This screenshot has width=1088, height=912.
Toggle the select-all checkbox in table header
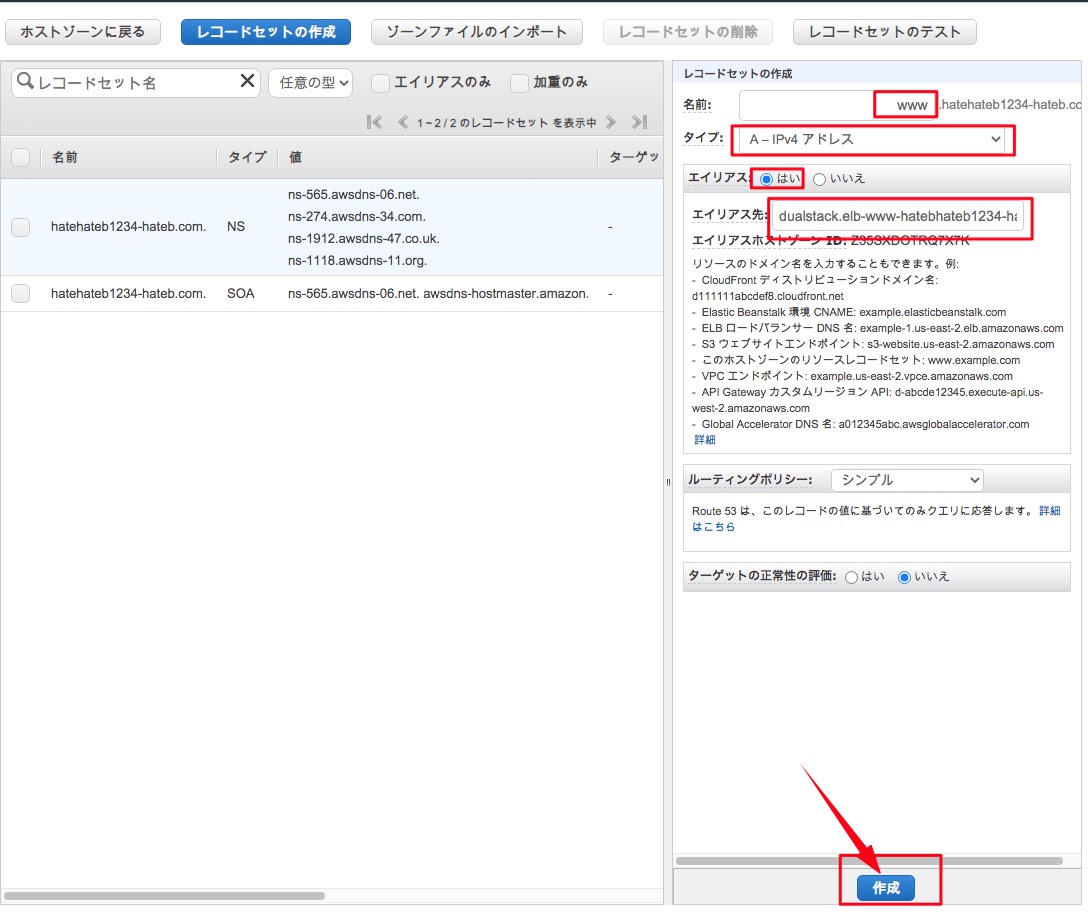21,158
